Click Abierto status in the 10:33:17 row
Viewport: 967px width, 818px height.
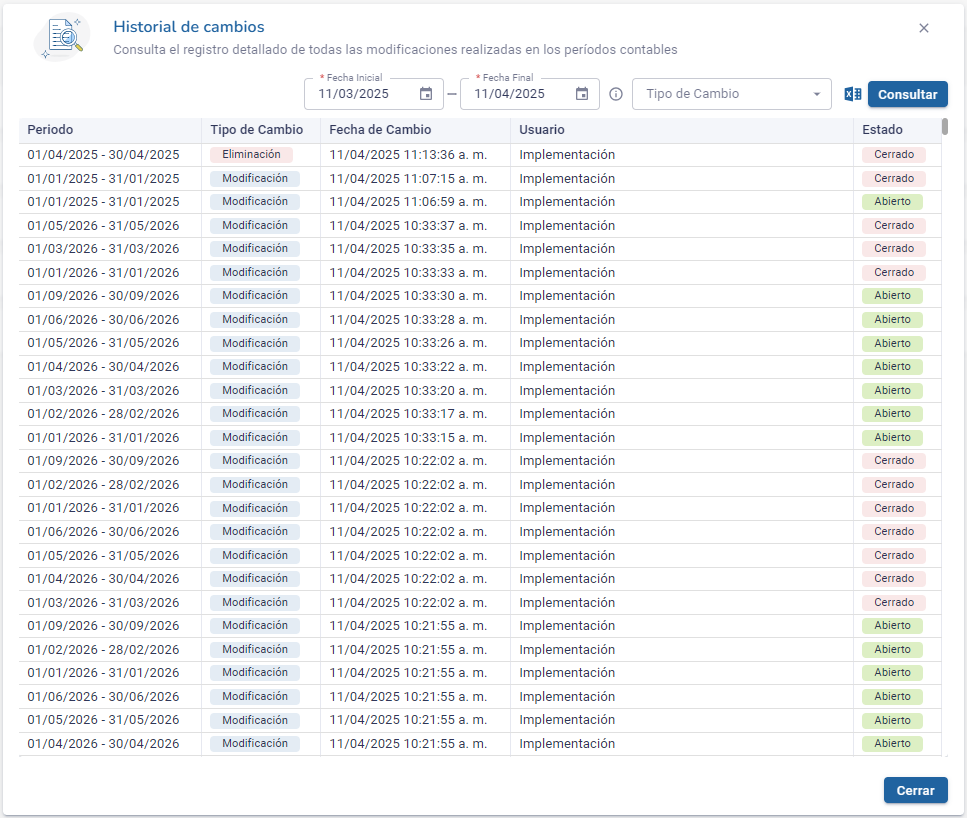pos(892,413)
